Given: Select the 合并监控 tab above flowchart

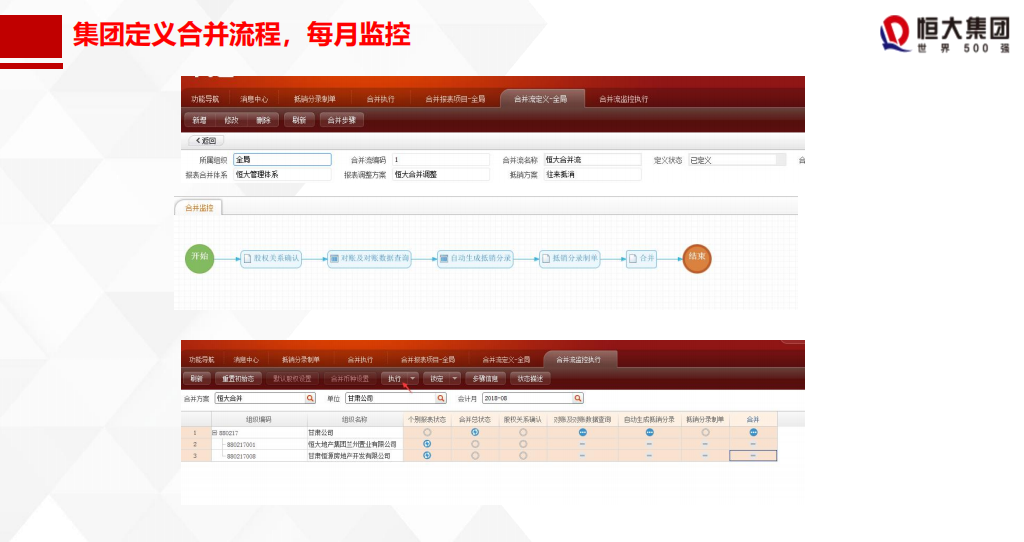Looking at the screenshot, I should 199,208.
